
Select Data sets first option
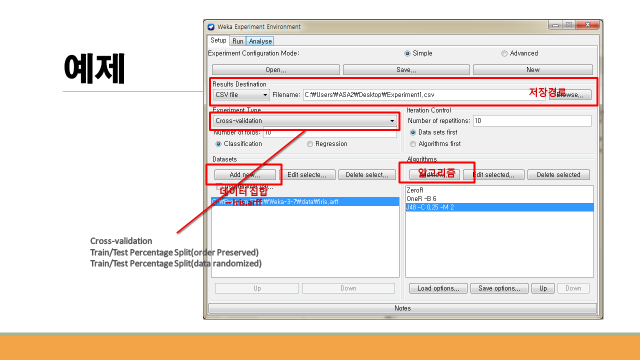(413, 133)
